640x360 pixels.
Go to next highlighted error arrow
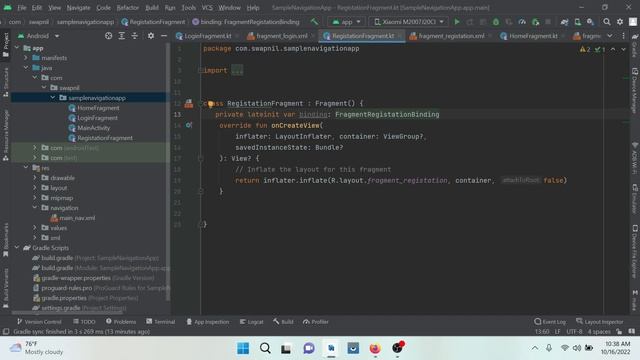click(623, 49)
